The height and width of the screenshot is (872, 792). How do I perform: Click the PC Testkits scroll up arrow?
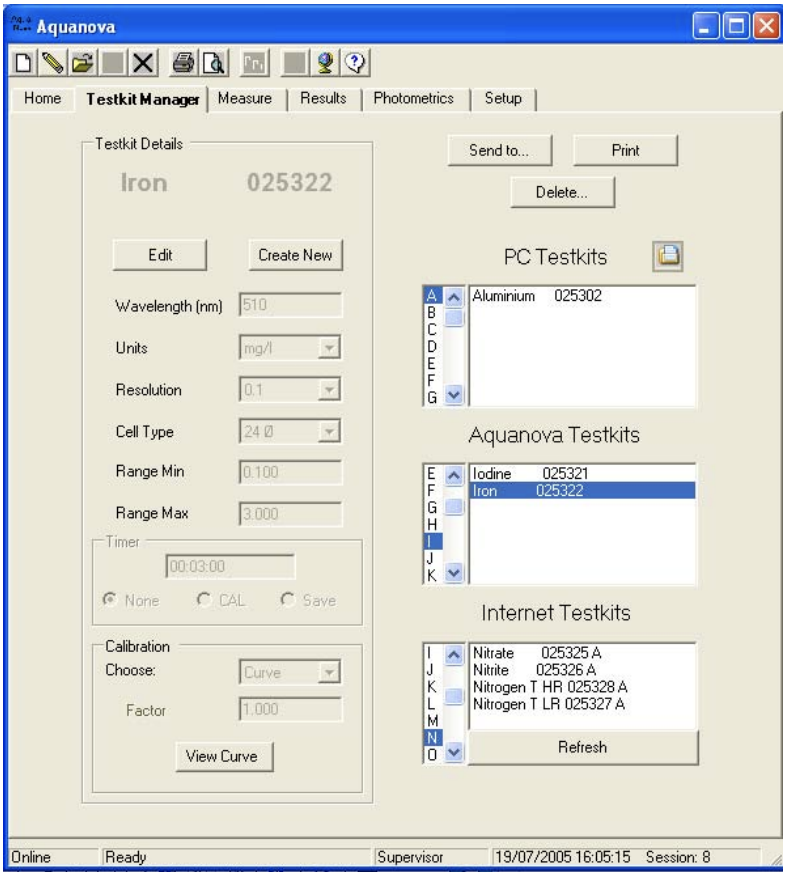[454, 297]
